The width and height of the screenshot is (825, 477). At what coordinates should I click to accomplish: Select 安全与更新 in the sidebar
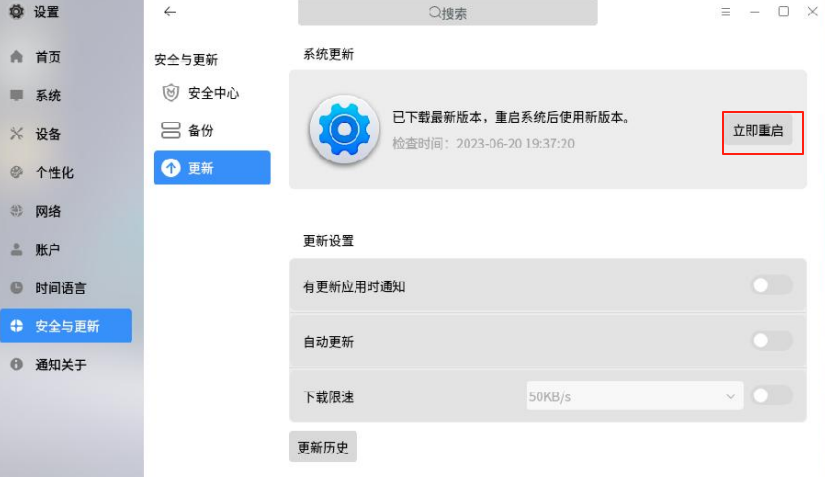click(66, 326)
